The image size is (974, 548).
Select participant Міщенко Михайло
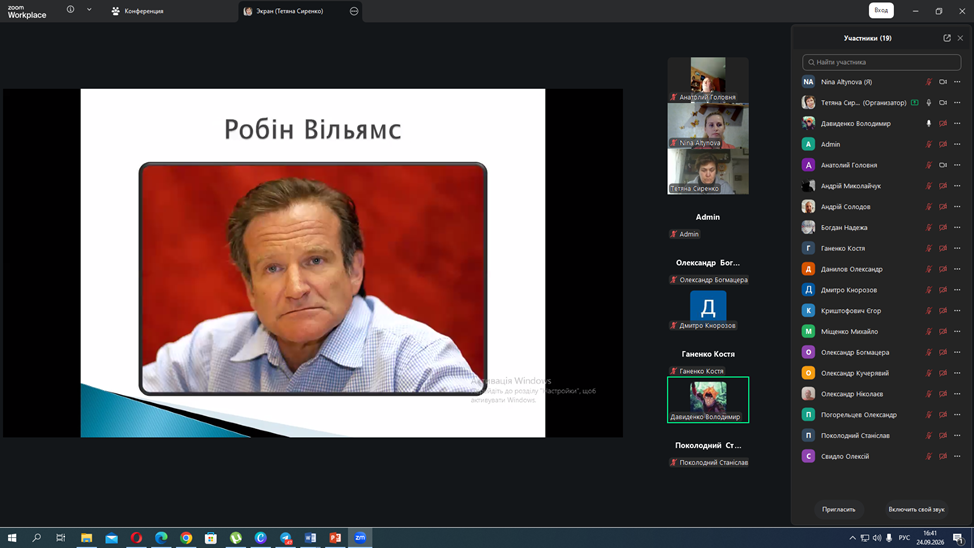tap(881, 332)
